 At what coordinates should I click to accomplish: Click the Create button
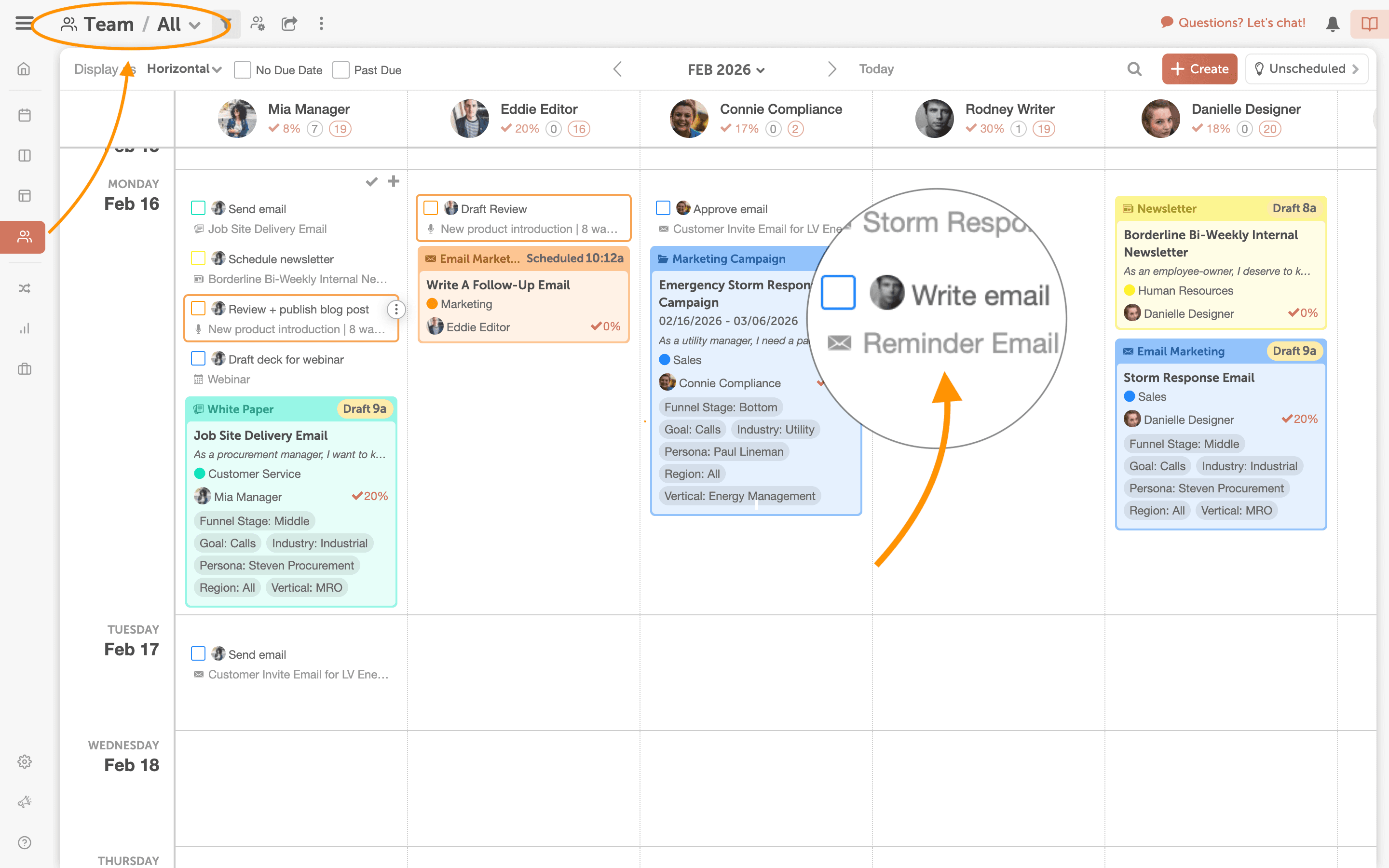tap(1199, 69)
